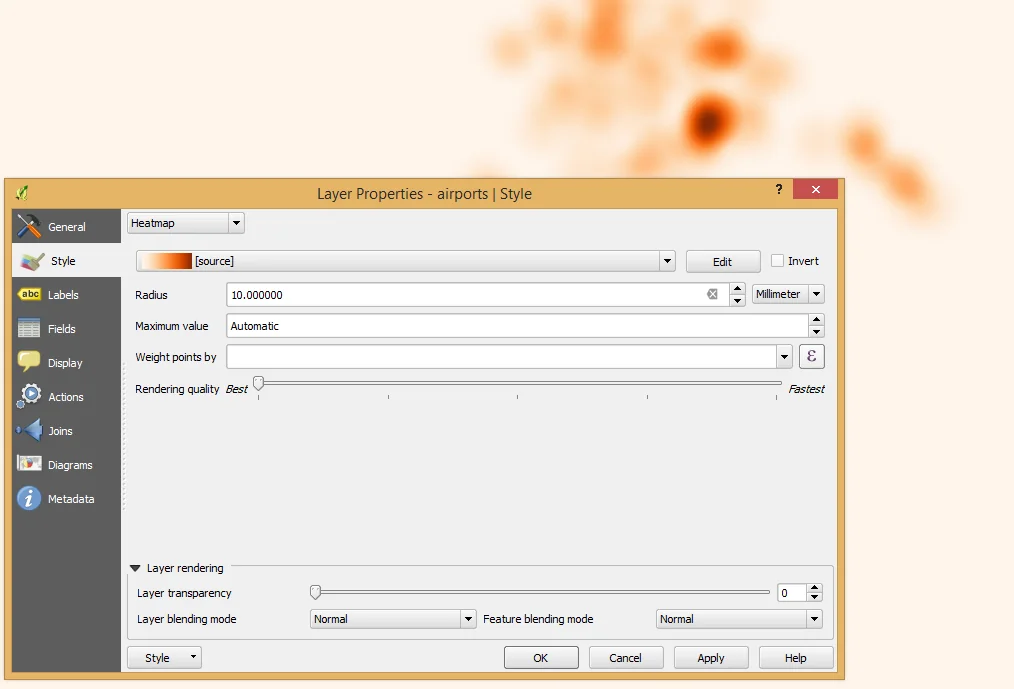Open the Diagrams icon
The image size is (1014, 689).
[30, 465]
